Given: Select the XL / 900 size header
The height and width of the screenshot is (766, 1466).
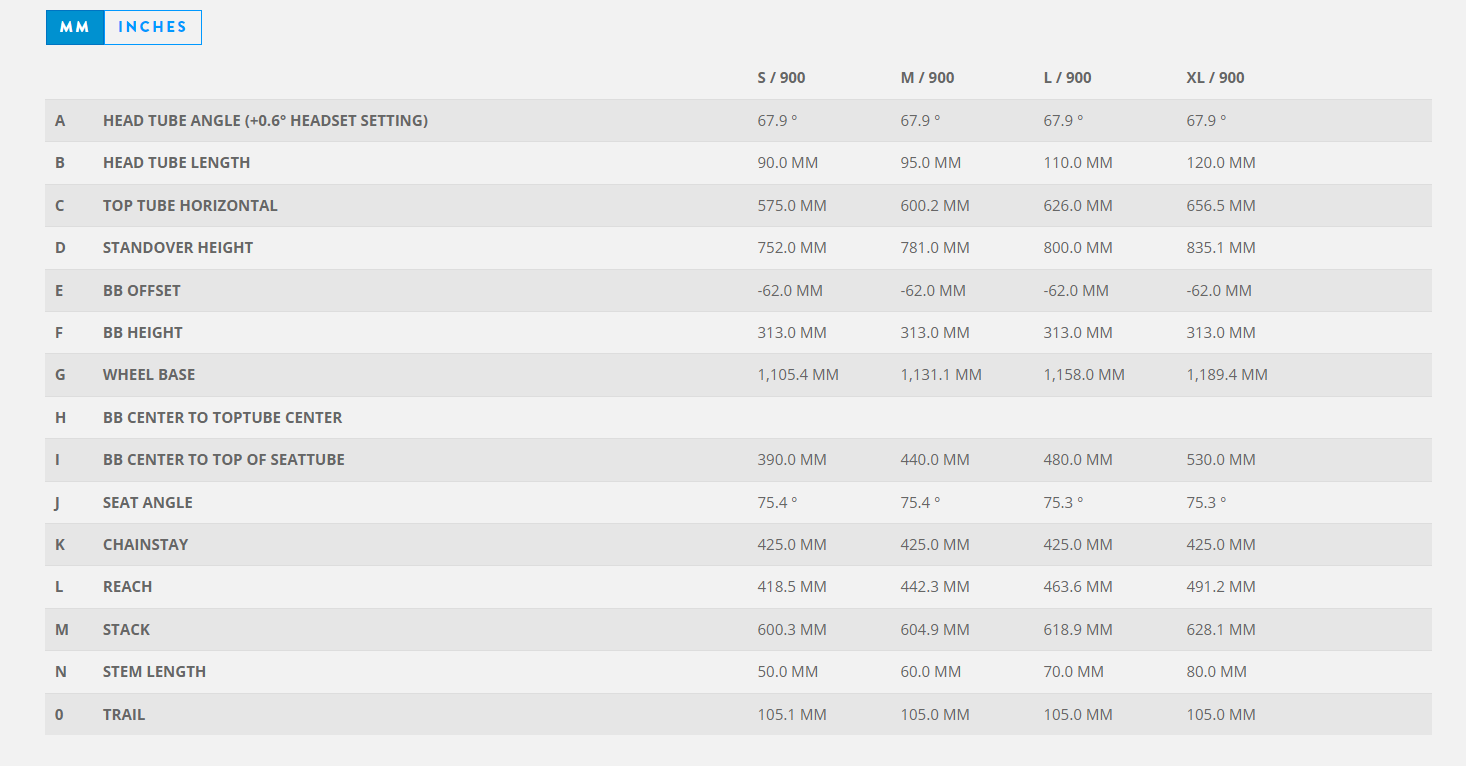Looking at the screenshot, I should [1215, 78].
